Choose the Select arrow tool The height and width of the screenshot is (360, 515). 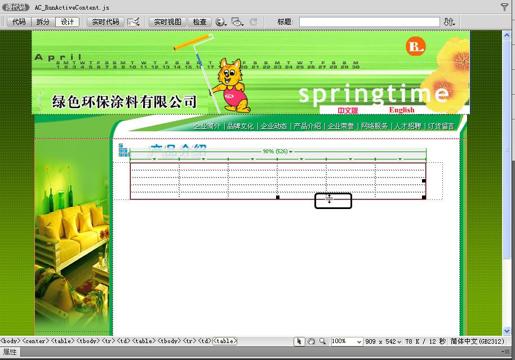[x=299, y=341]
